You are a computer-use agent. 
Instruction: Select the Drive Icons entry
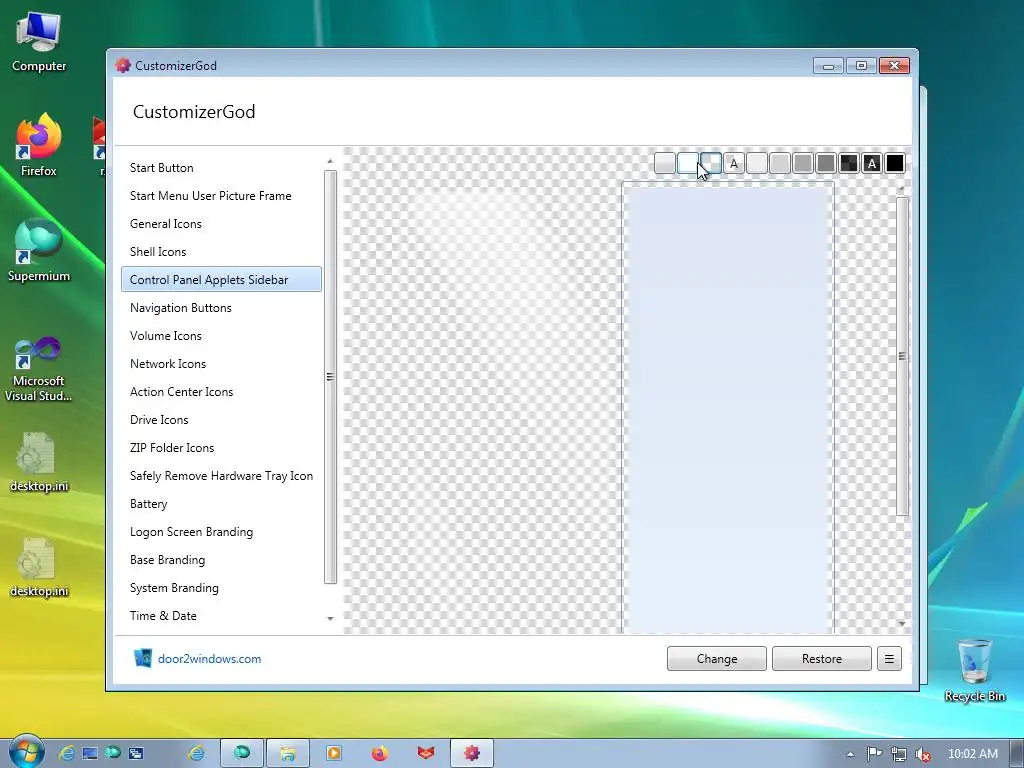pyautogui.click(x=221, y=420)
